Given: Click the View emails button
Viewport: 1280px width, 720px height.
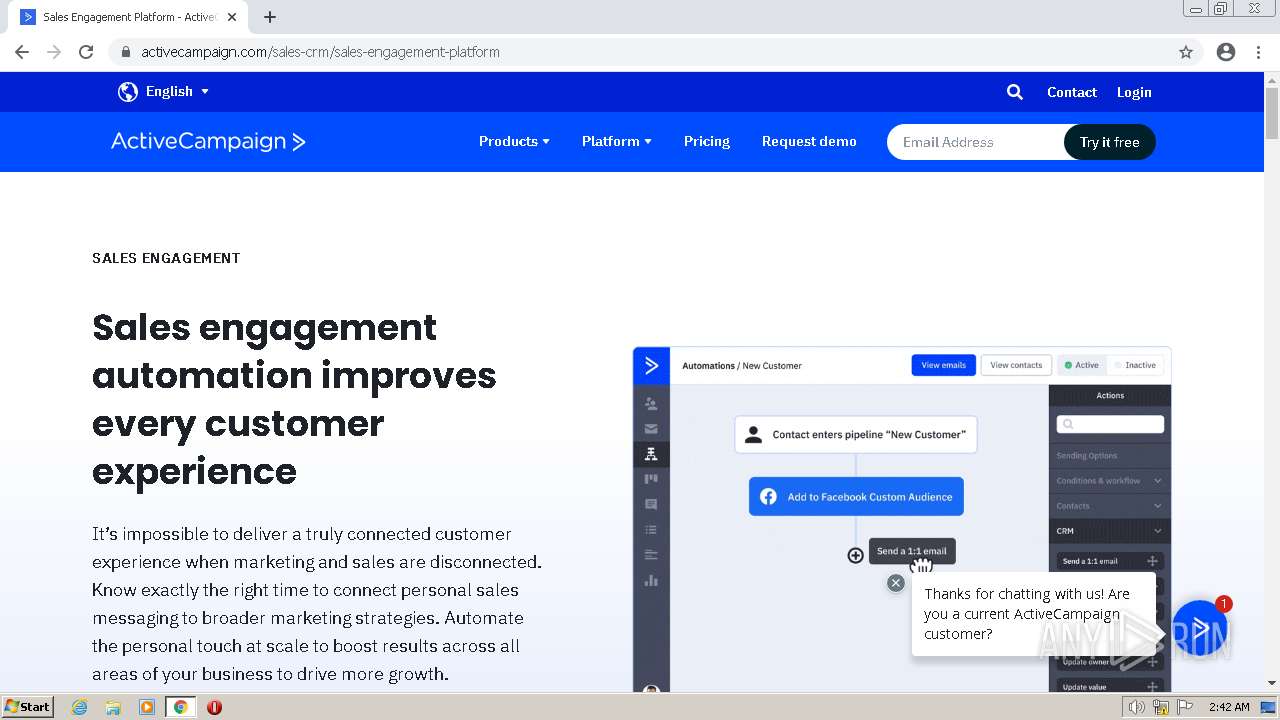Looking at the screenshot, I should coord(943,365).
